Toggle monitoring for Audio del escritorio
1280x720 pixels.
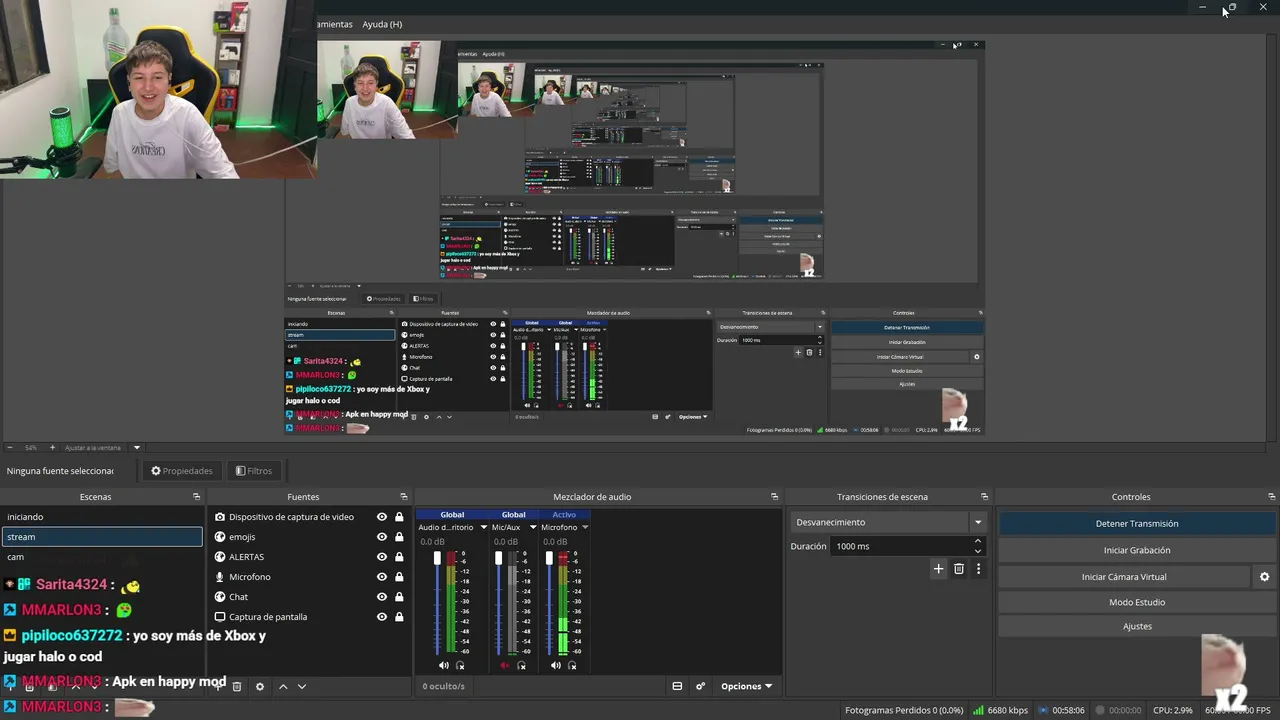coord(460,665)
